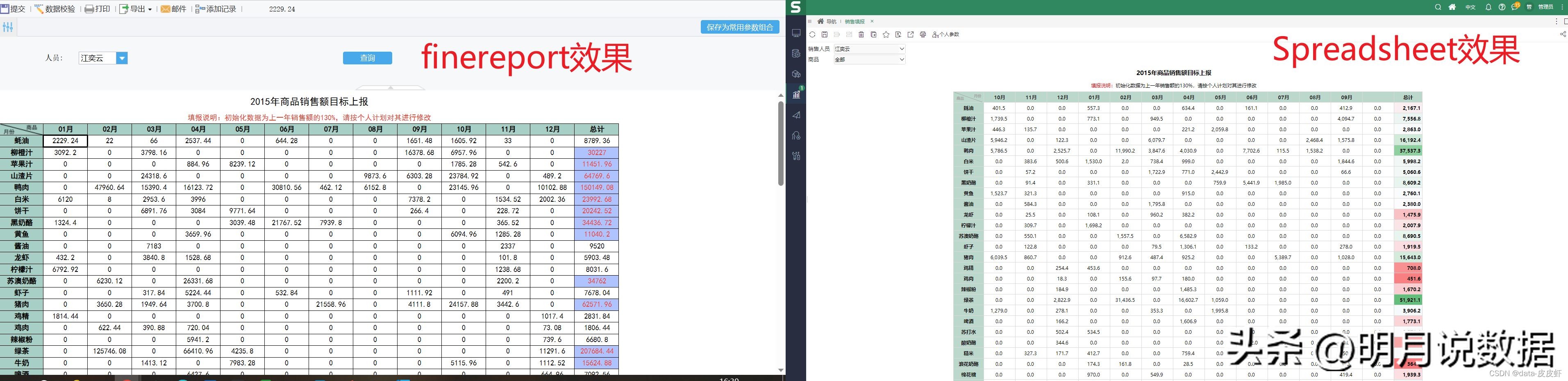1568x381 pixels.
Task: Open paper plane icon in Spreadsheet sidebar
Action: (x=795, y=114)
